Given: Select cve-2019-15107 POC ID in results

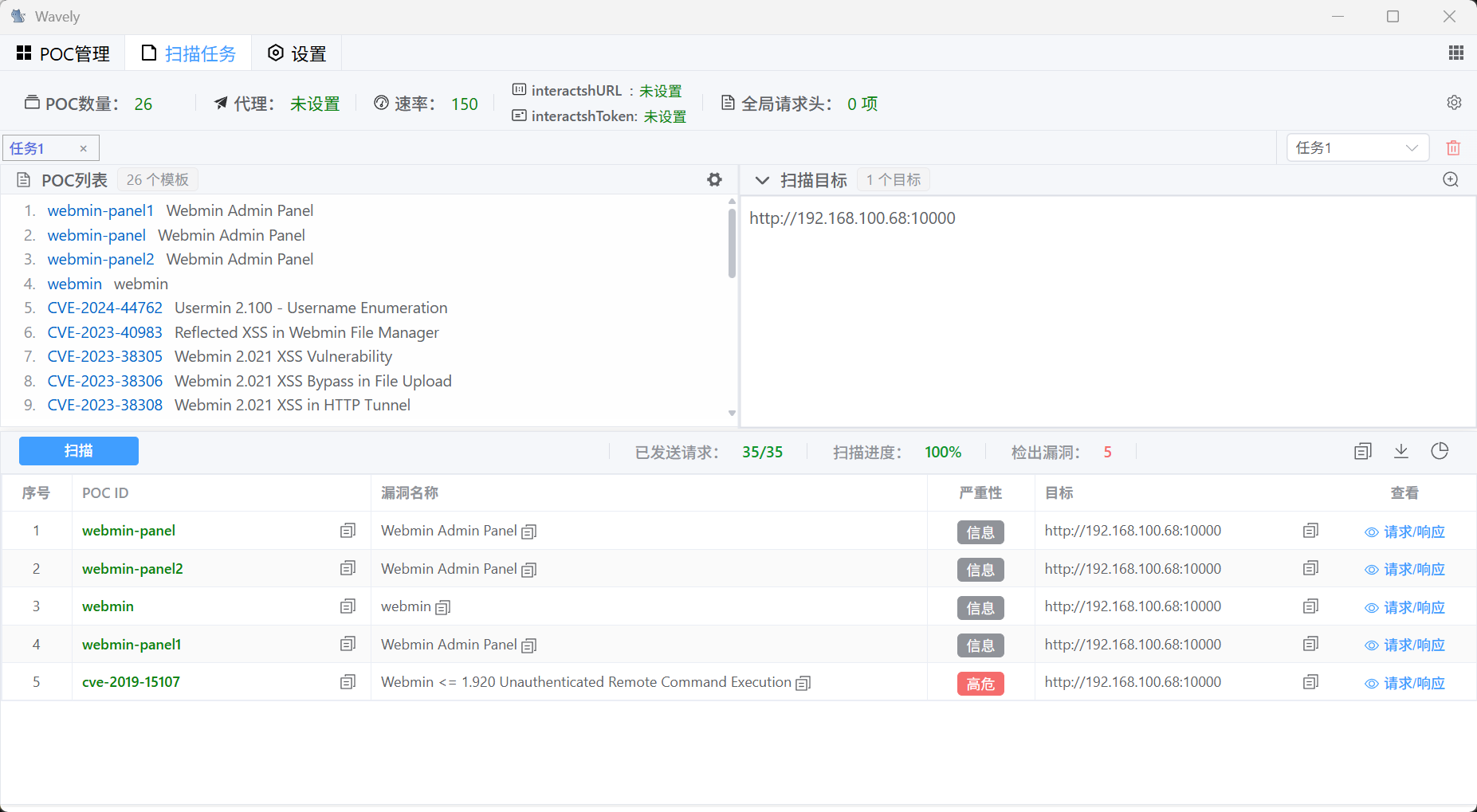Looking at the screenshot, I should click(131, 682).
